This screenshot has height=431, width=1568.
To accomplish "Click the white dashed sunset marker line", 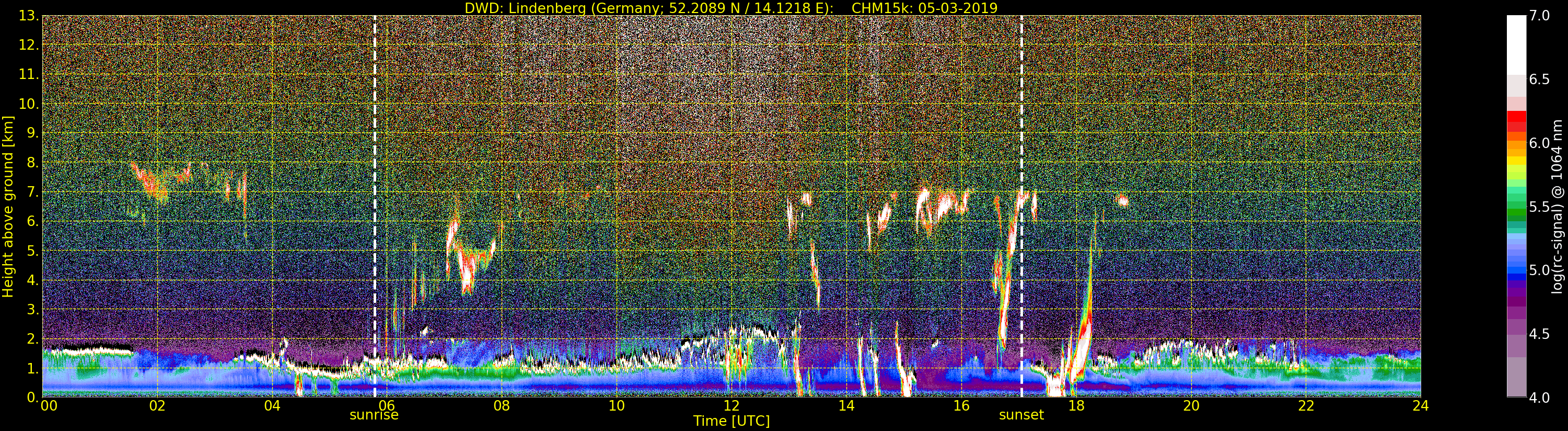I will [x=1021, y=206].
